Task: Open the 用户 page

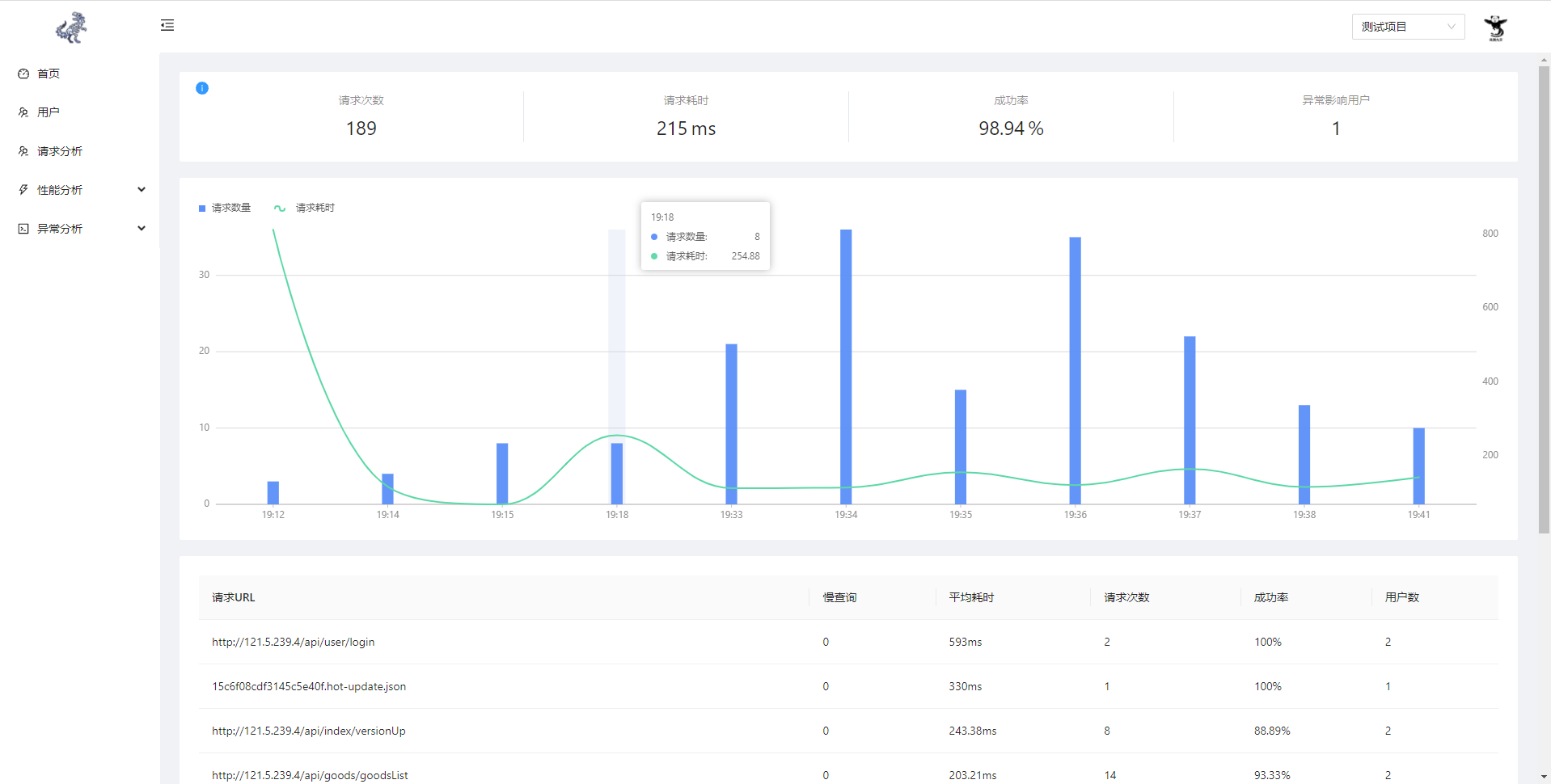Action: tap(49, 112)
